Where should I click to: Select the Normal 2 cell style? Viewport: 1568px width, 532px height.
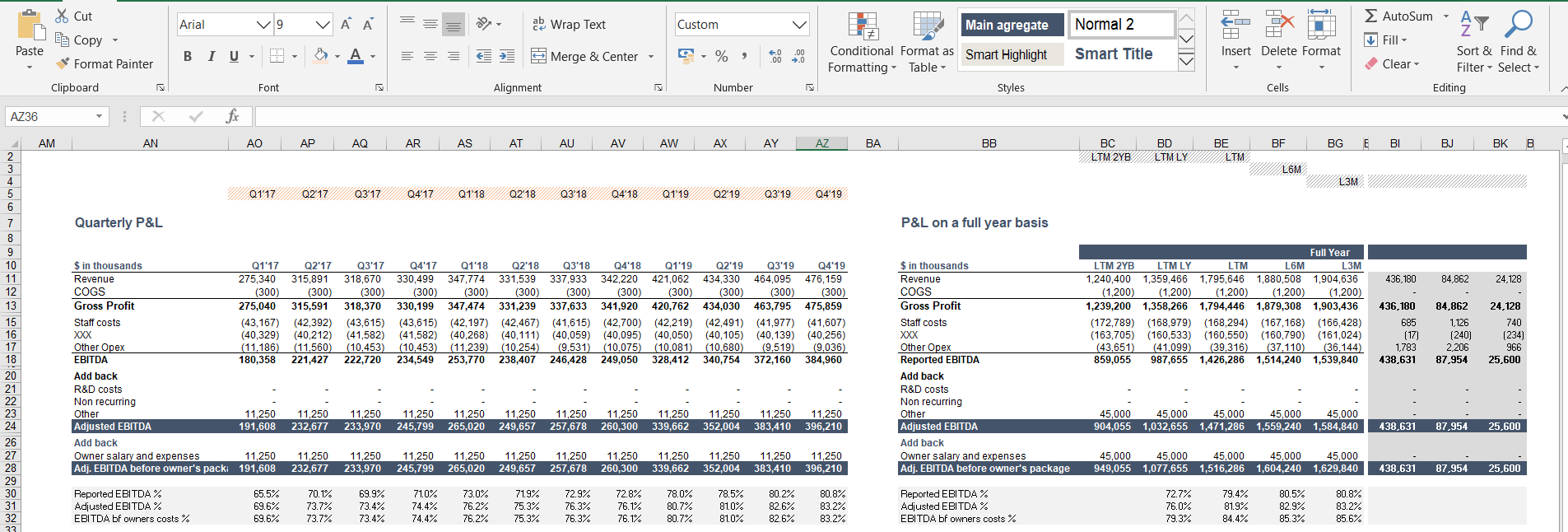pyautogui.click(x=1122, y=24)
